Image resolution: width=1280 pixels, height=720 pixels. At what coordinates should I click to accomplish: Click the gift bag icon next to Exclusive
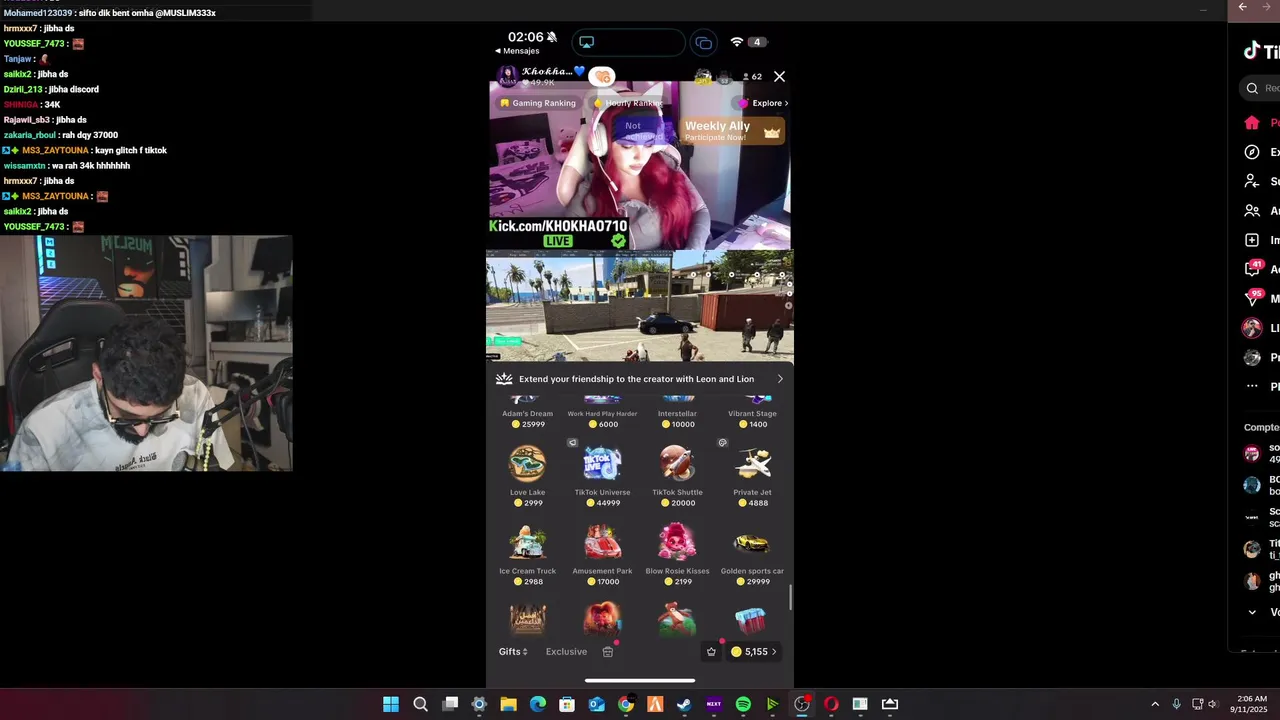[x=608, y=652]
